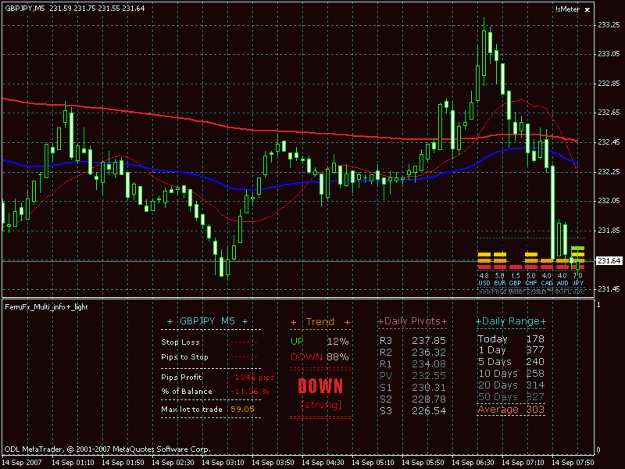The width and height of the screenshot is (625, 469).
Task: Click the Pips to Stop label
Action: point(185,357)
